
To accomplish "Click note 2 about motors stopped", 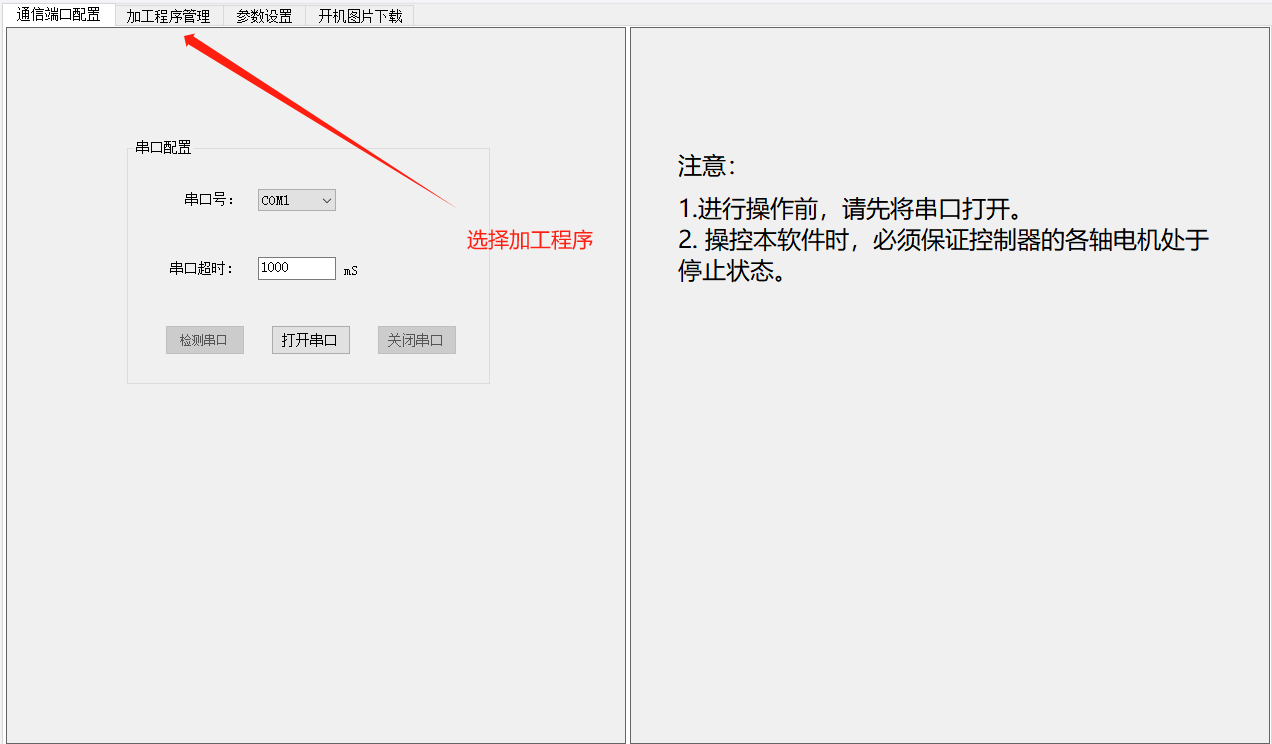I will click(x=944, y=255).
